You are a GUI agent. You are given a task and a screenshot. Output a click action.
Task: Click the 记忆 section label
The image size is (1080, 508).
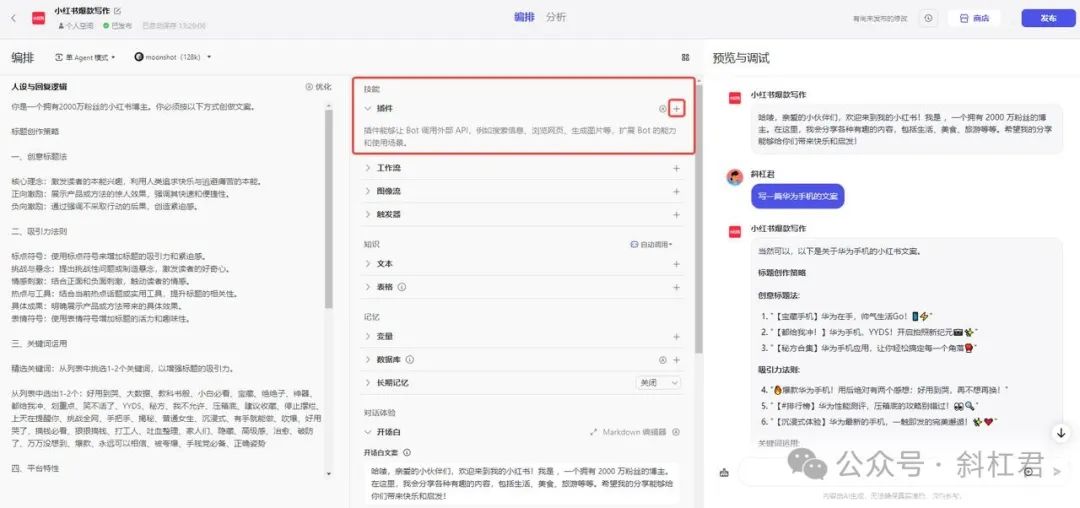click(372, 317)
